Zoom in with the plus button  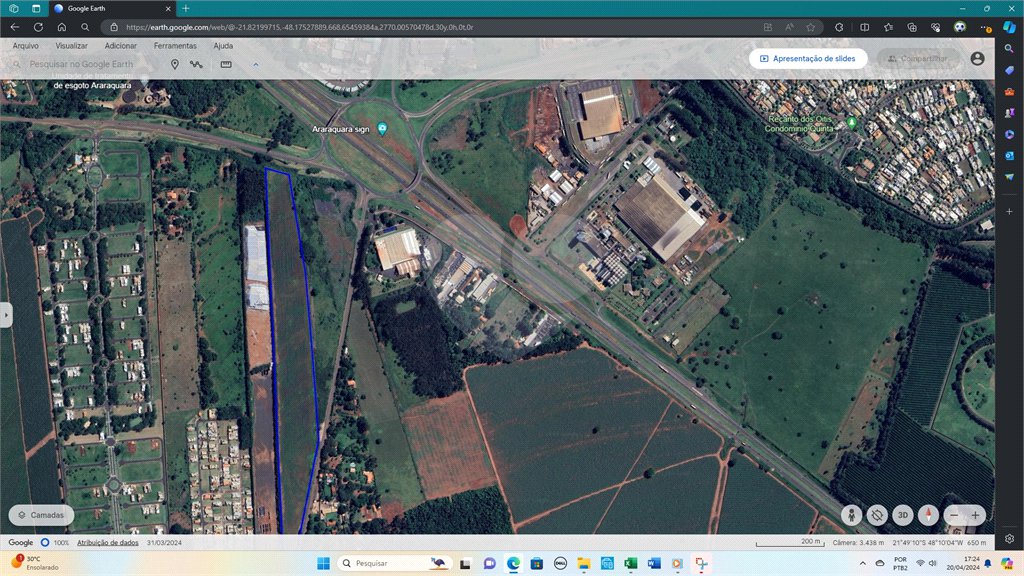(x=975, y=515)
